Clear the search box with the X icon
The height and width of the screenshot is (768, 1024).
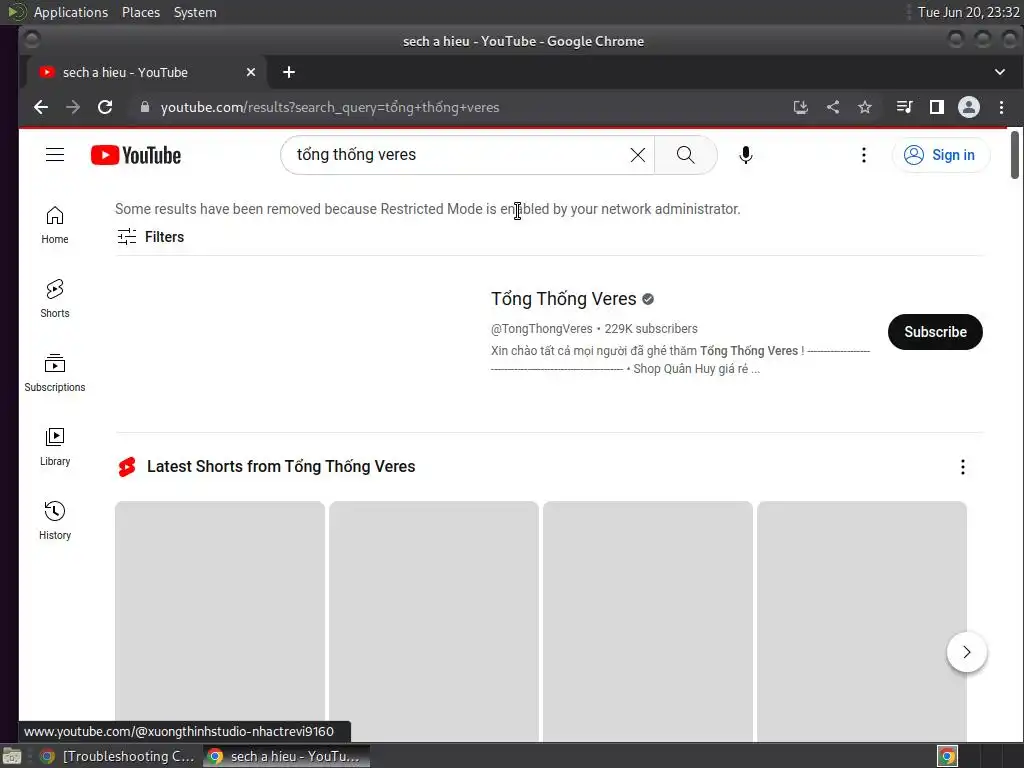click(x=637, y=155)
